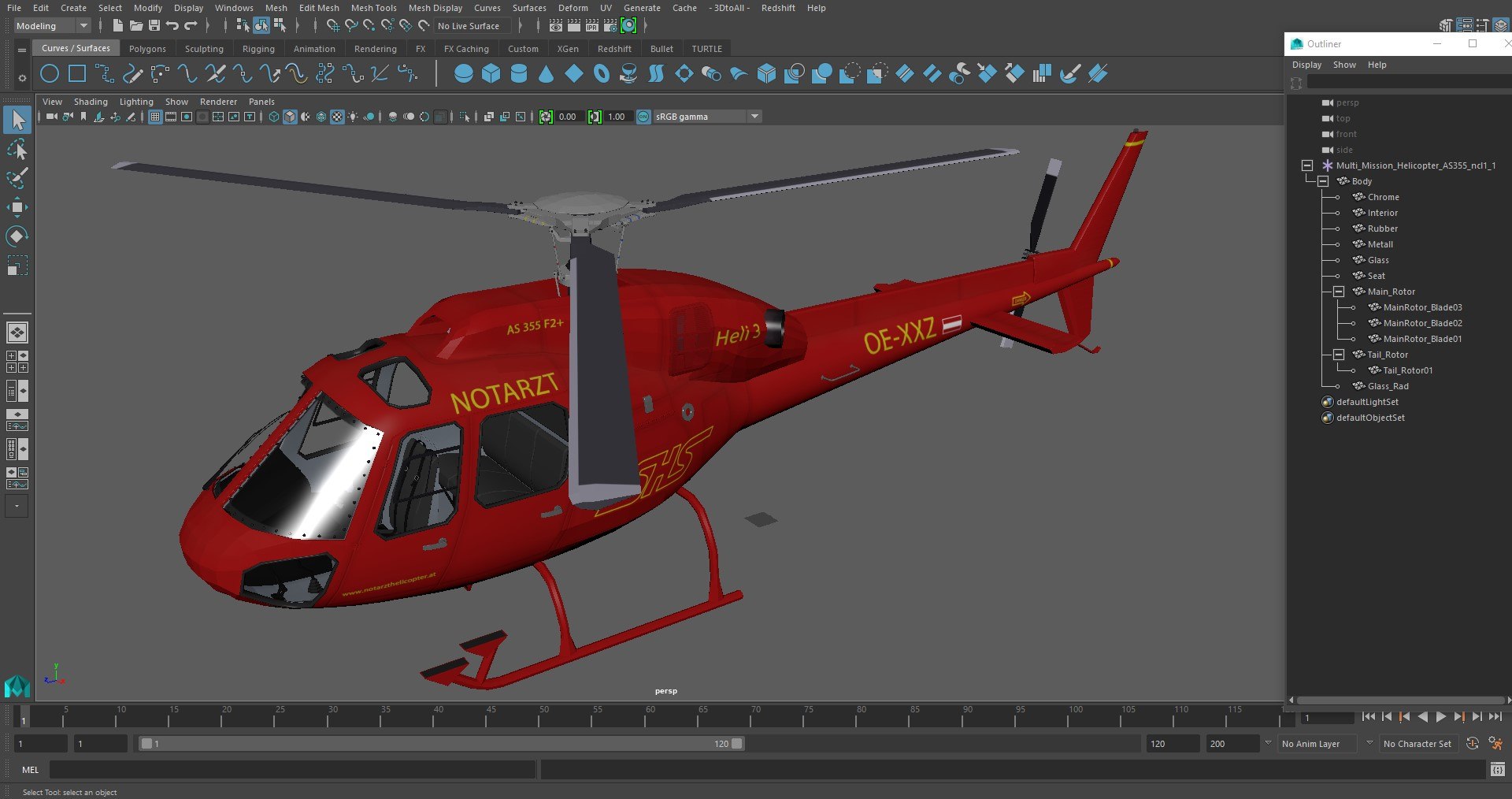Toggle use all lights in viewport
This screenshot has width=1512, height=799.
[353, 117]
